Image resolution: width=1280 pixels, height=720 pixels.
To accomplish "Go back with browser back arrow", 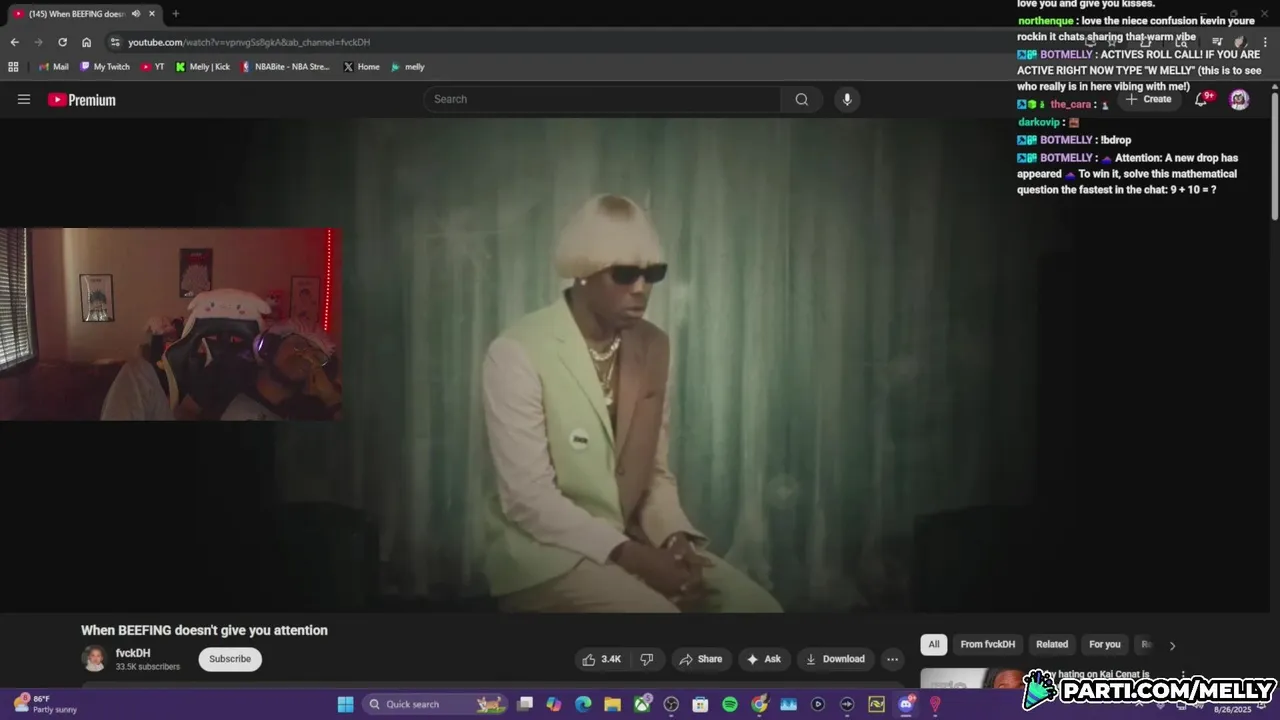I will coord(14,42).
